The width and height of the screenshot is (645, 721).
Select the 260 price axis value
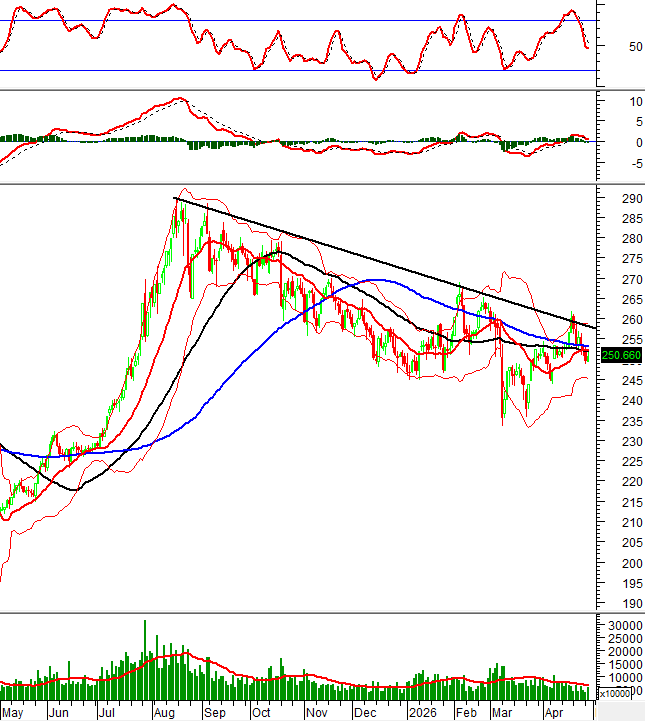click(x=632, y=320)
